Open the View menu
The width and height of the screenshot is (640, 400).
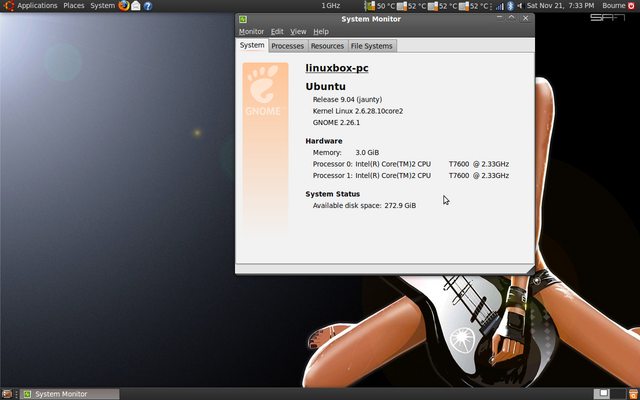click(298, 31)
